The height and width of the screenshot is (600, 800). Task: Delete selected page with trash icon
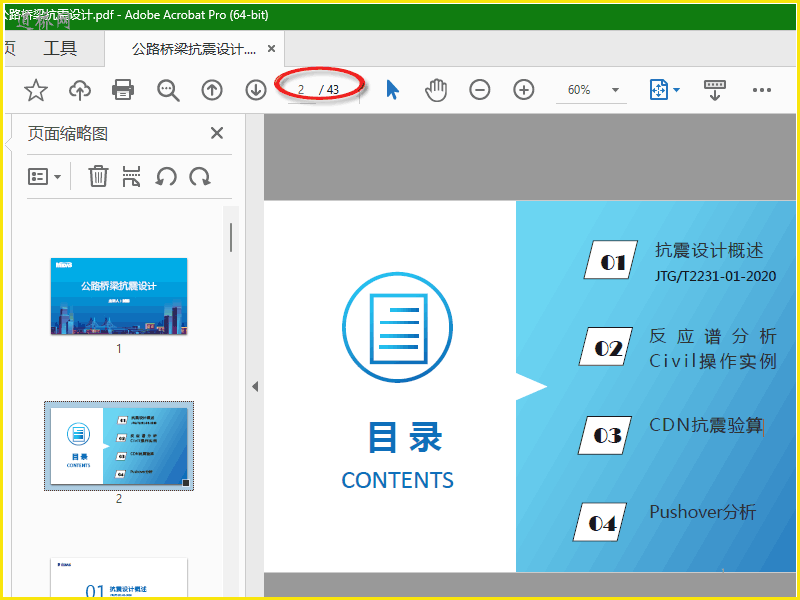click(98, 177)
